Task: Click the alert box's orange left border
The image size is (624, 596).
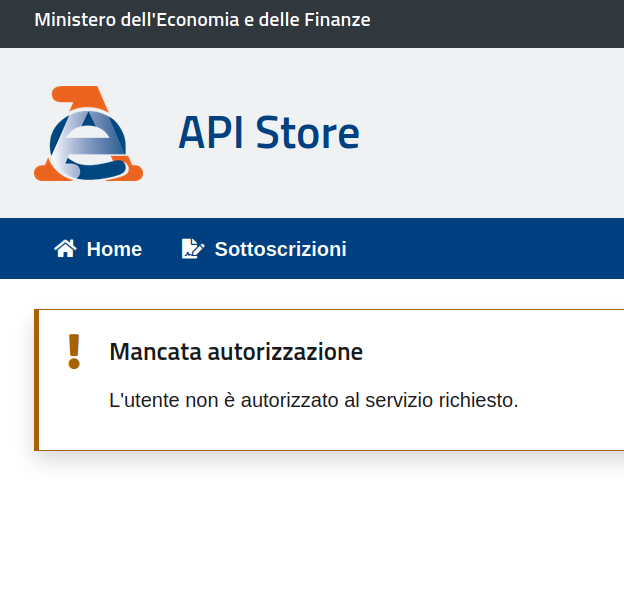Action: 36,380
